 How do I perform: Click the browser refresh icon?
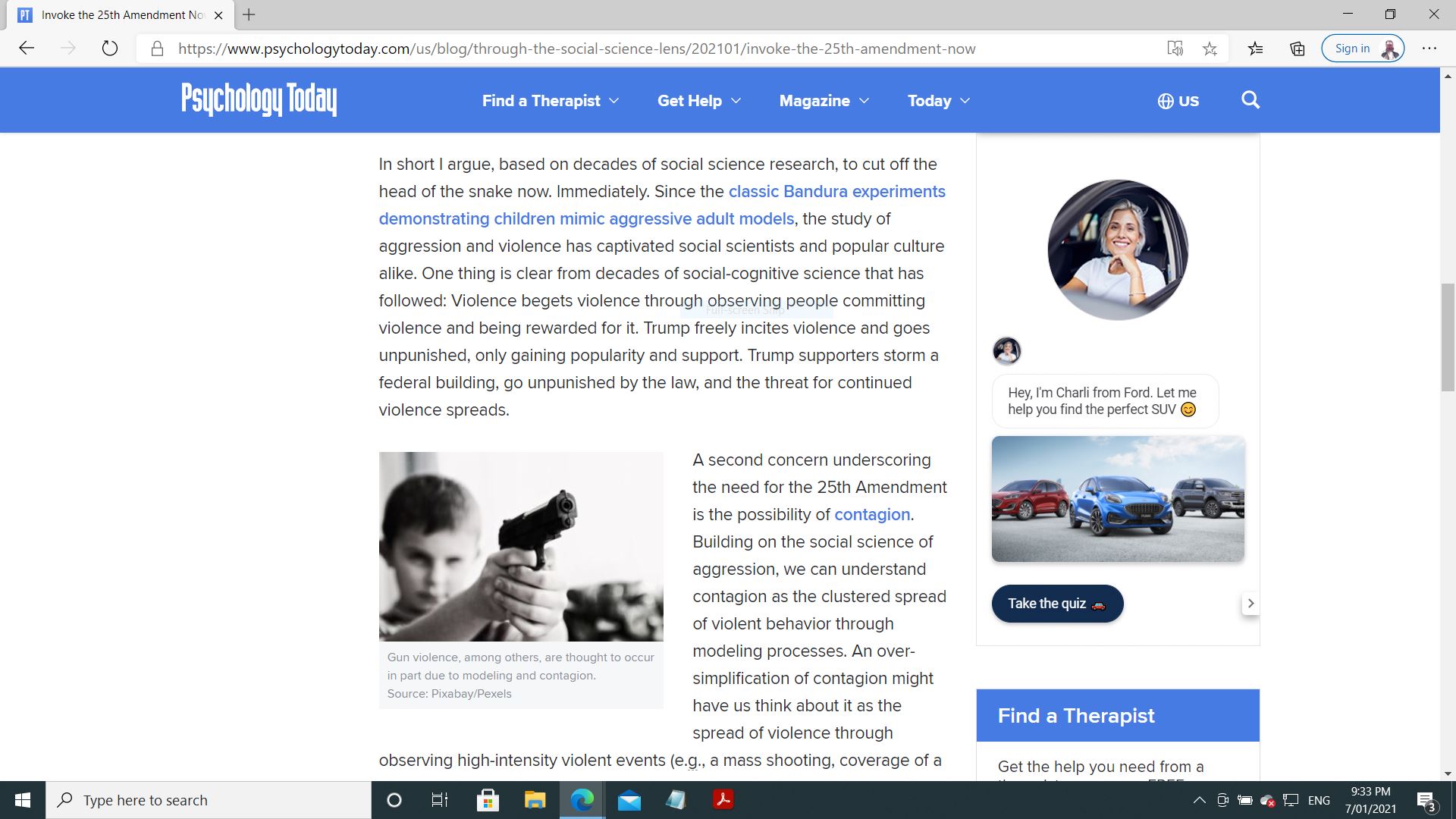coord(110,49)
